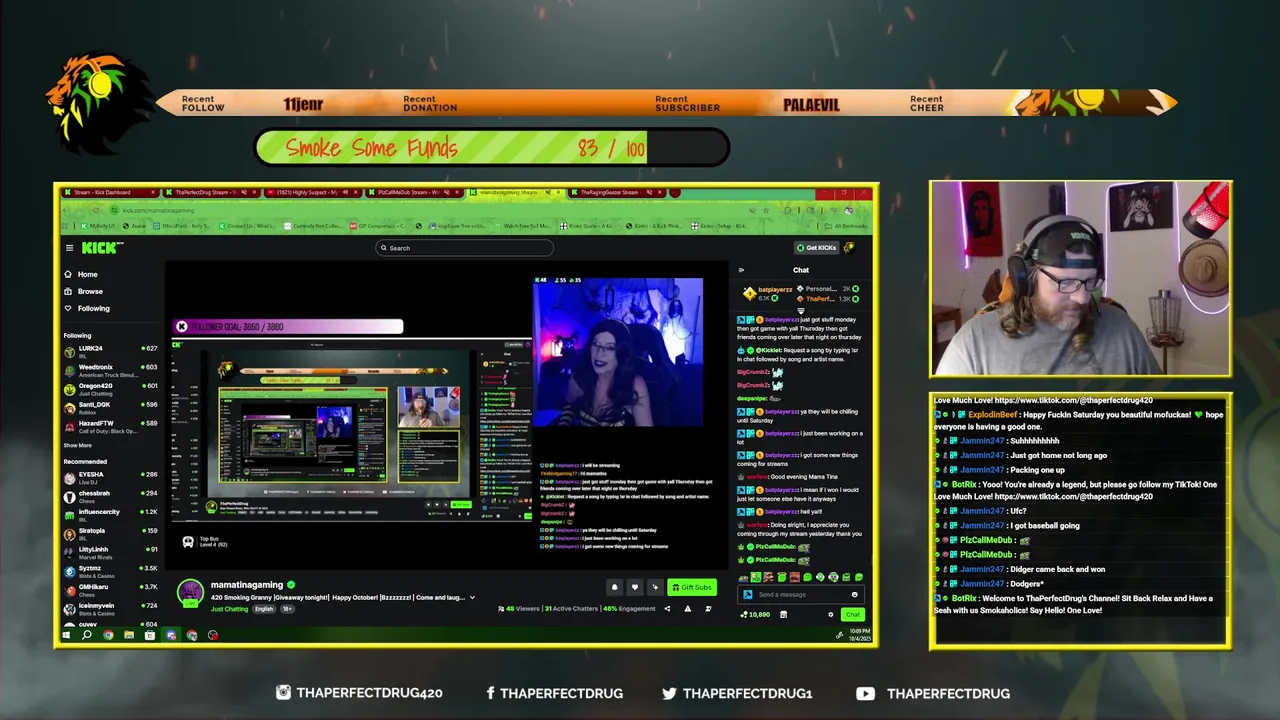The height and width of the screenshot is (720, 1280).
Task: Toggle mute on Highly Suspect tab
Action: 346,192
